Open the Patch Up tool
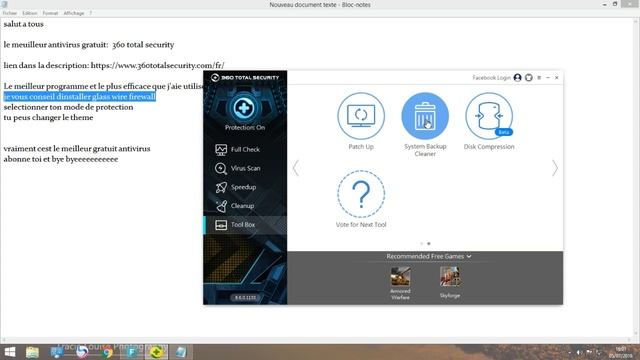This screenshot has height=360, width=640. [361, 116]
